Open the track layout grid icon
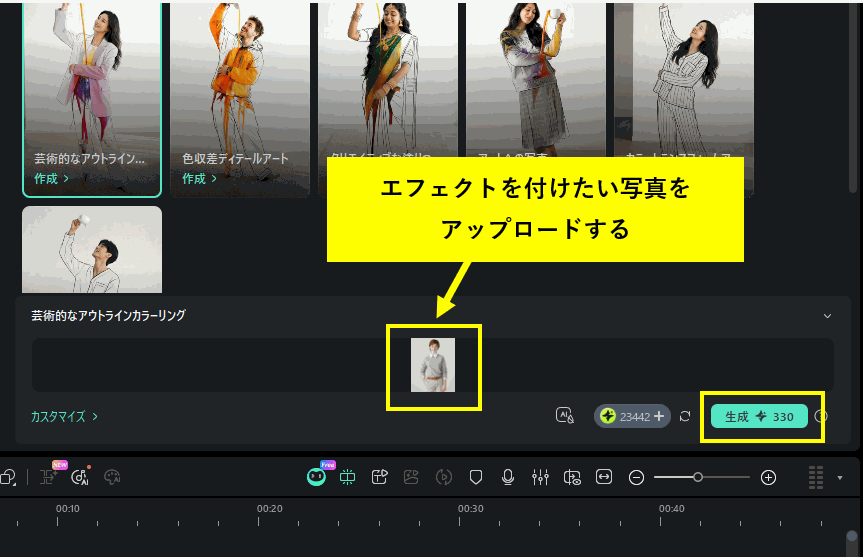 [816, 477]
